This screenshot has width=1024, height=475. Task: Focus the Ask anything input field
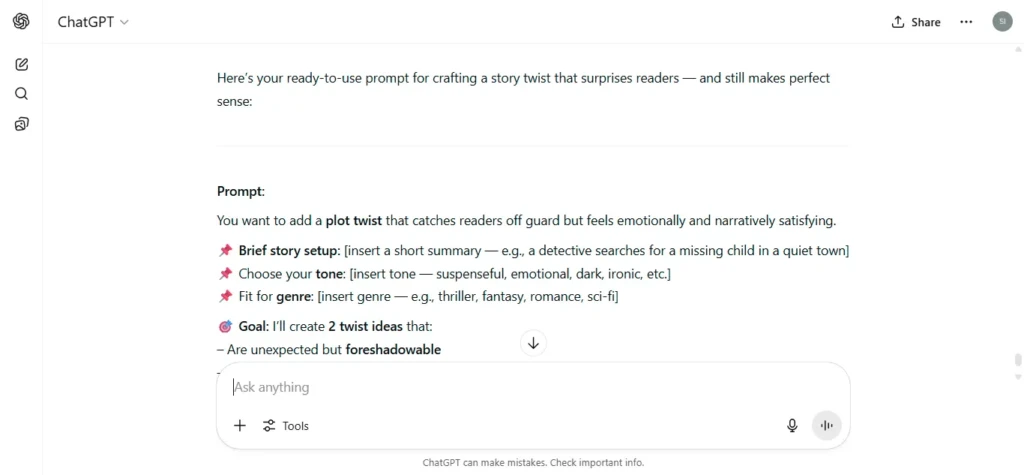click(x=533, y=387)
